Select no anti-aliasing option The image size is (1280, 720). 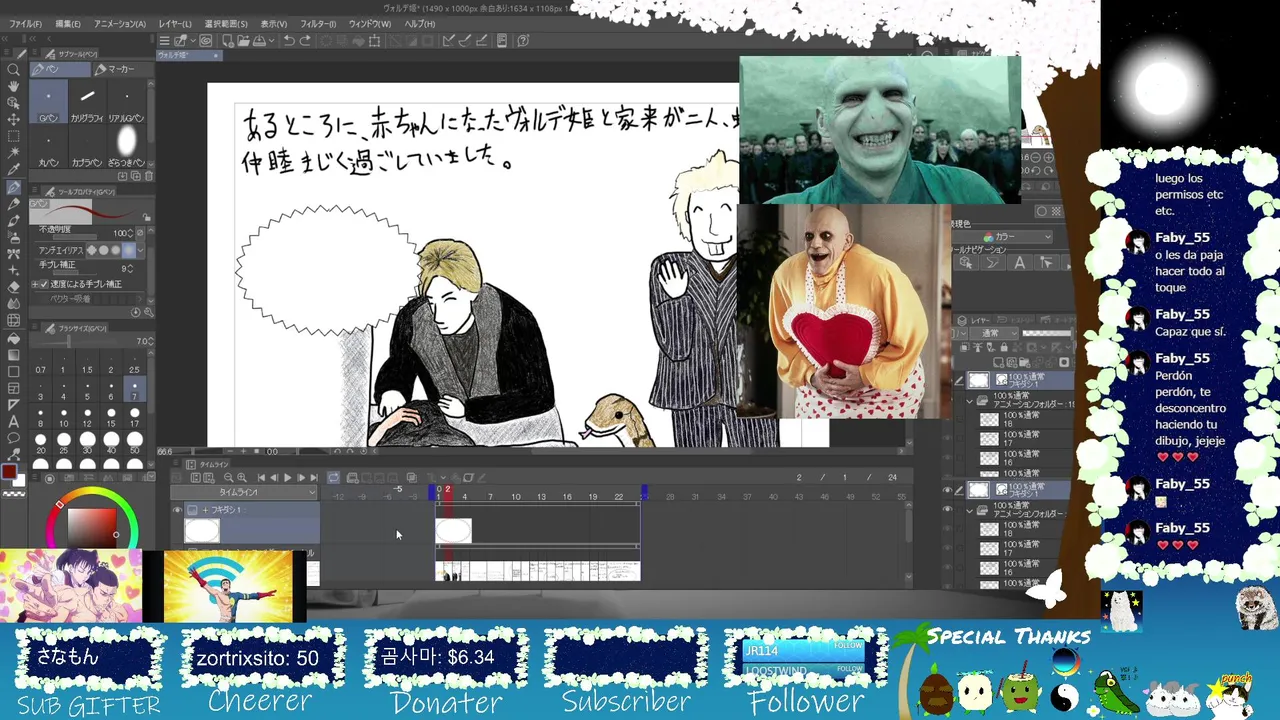(x=93, y=250)
